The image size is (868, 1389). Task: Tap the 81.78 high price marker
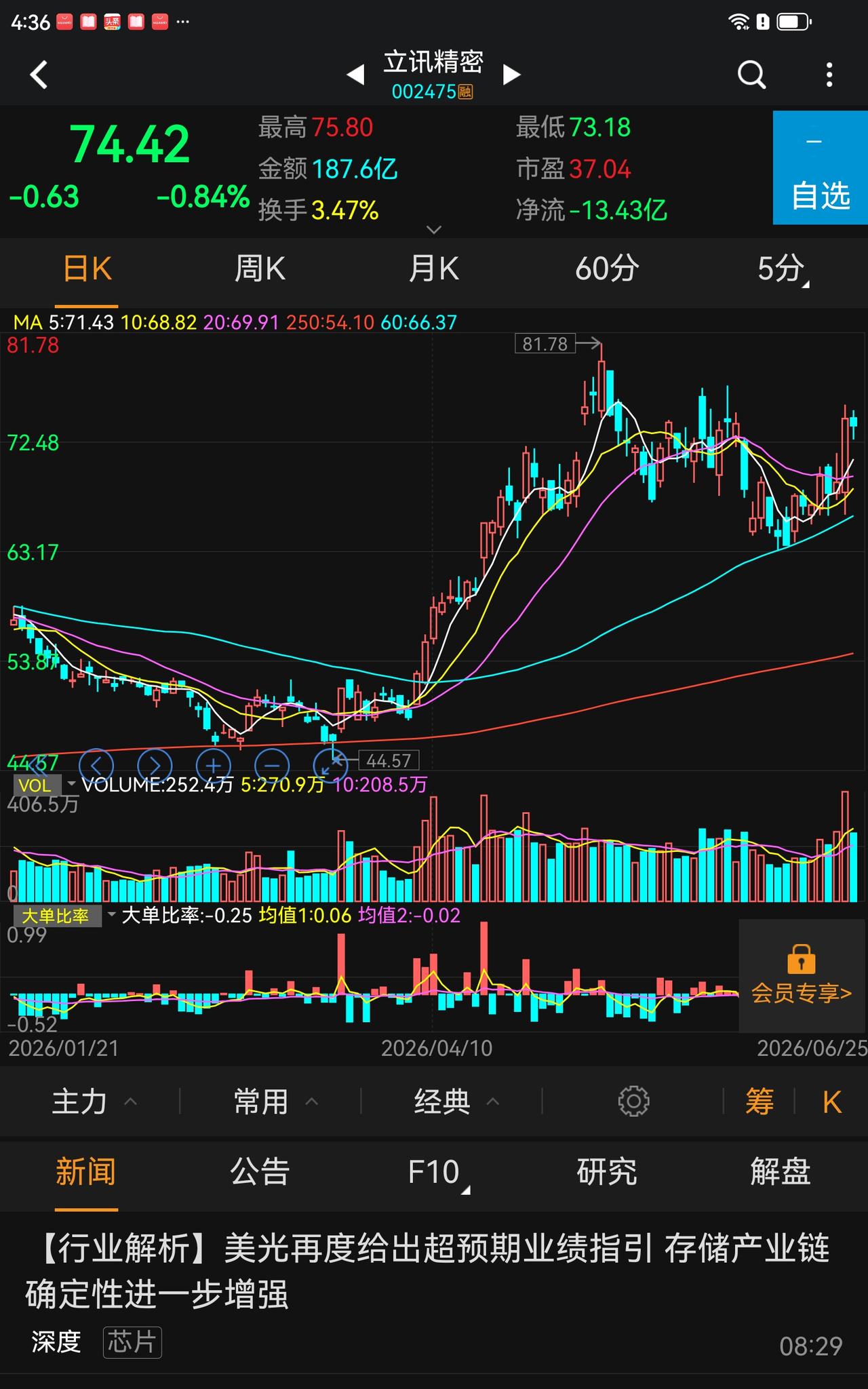coord(545,344)
